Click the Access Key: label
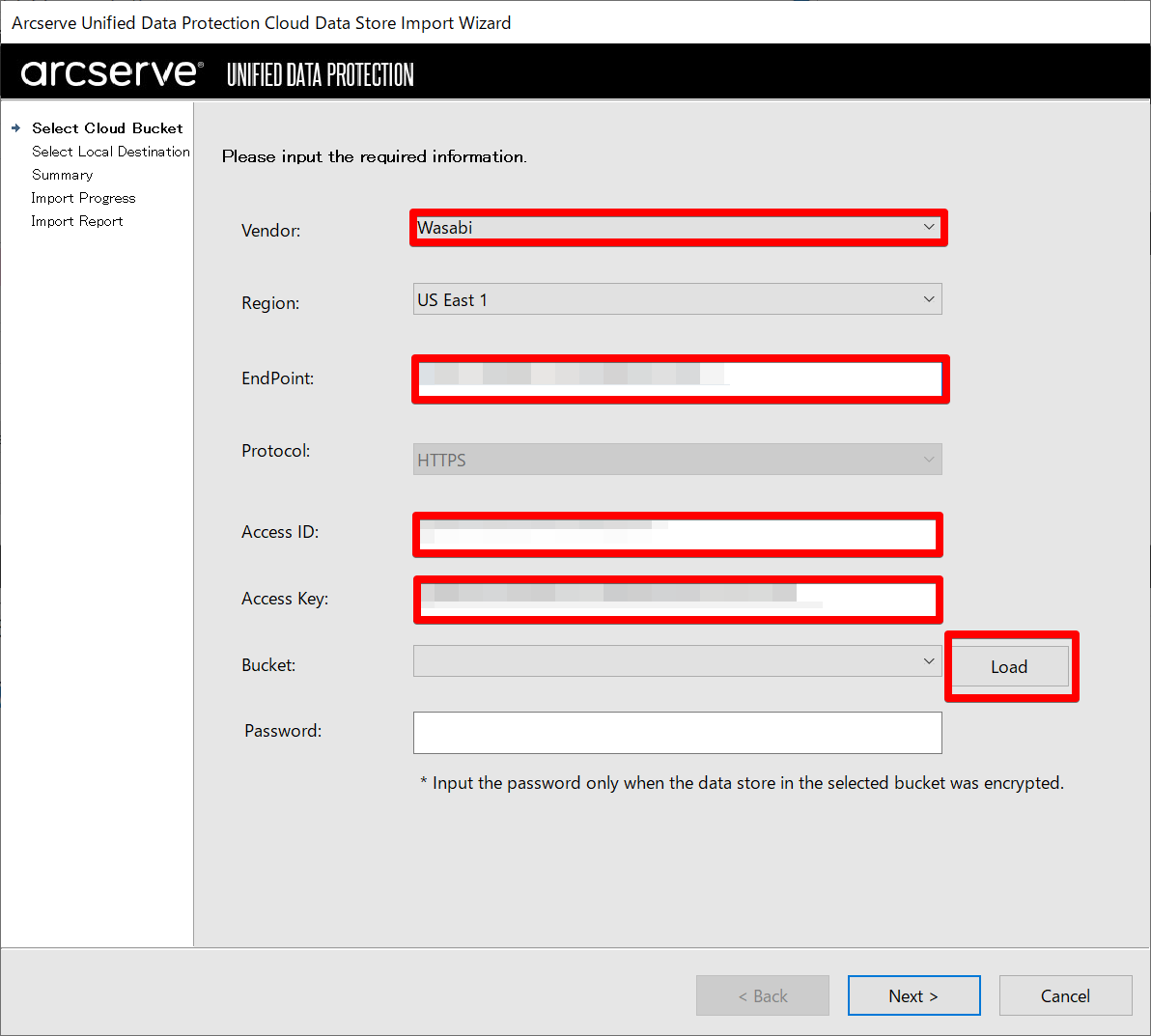Screen dimensions: 1151x1036 click(285, 599)
